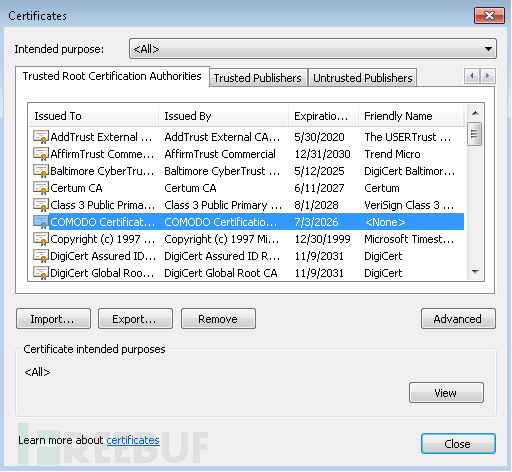Click the certificate icon beside AffirmTrust Commercial
The height and width of the screenshot is (472, 512).
point(41,154)
